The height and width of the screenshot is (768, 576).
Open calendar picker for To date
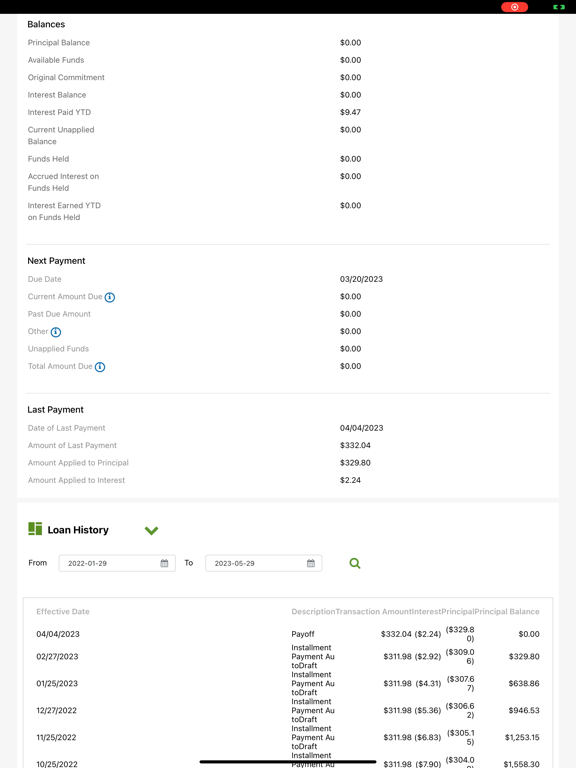311,563
